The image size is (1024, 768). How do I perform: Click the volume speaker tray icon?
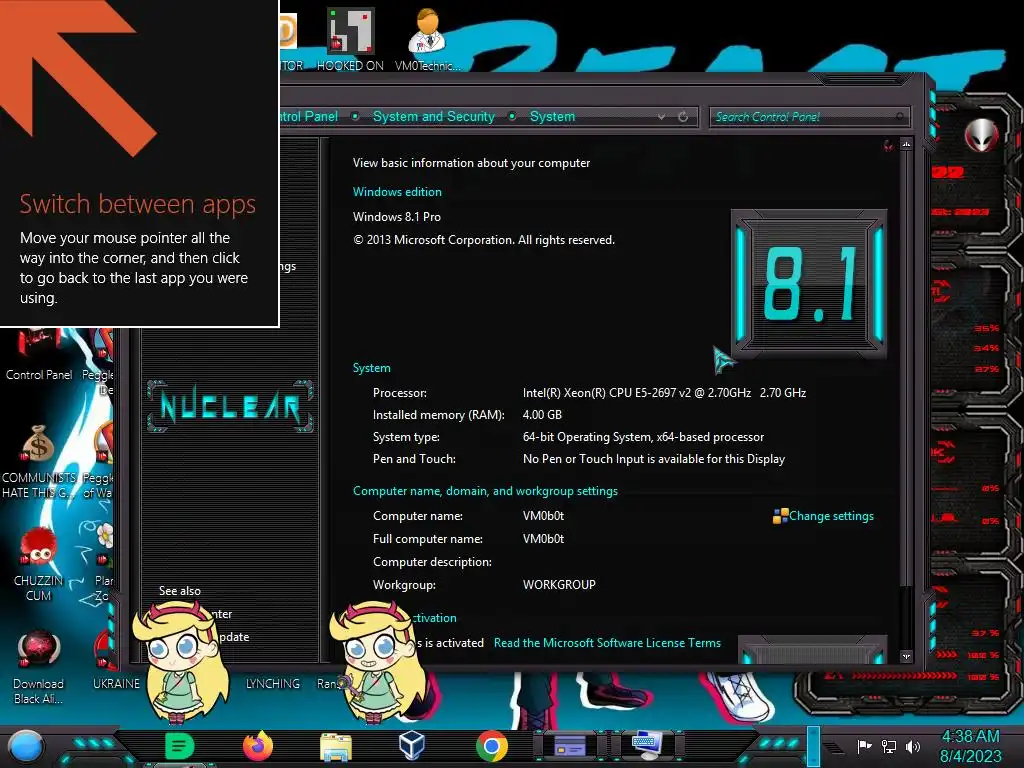pyautogui.click(x=912, y=746)
